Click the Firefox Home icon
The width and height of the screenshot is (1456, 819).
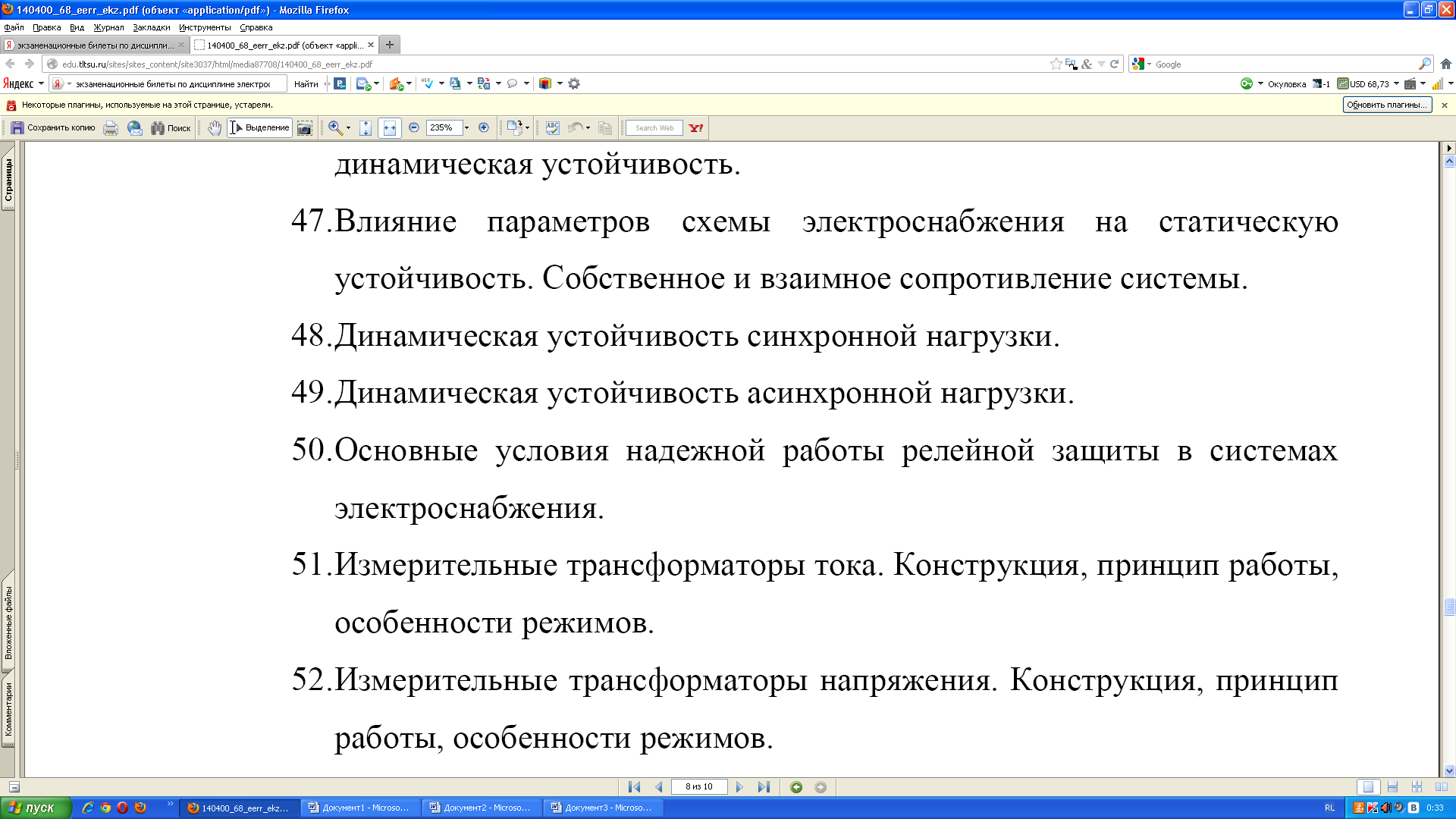pyautogui.click(x=1446, y=64)
